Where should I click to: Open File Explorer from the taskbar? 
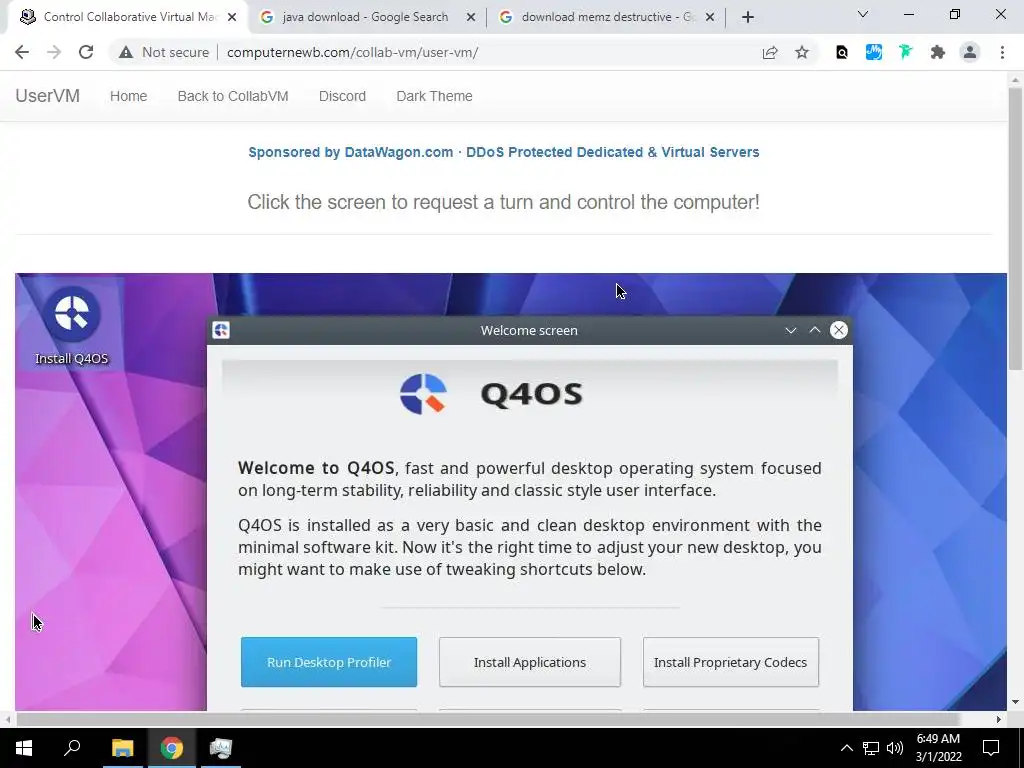[x=122, y=748]
